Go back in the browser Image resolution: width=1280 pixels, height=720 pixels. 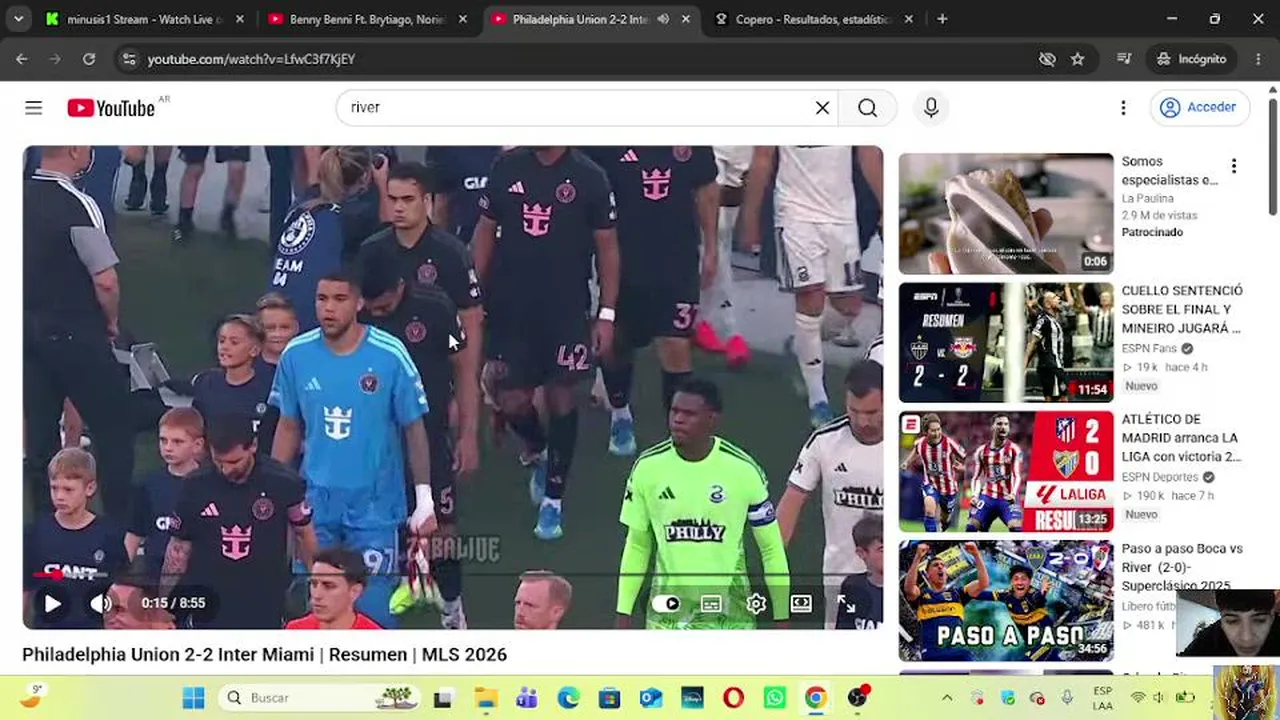point(22,59)
